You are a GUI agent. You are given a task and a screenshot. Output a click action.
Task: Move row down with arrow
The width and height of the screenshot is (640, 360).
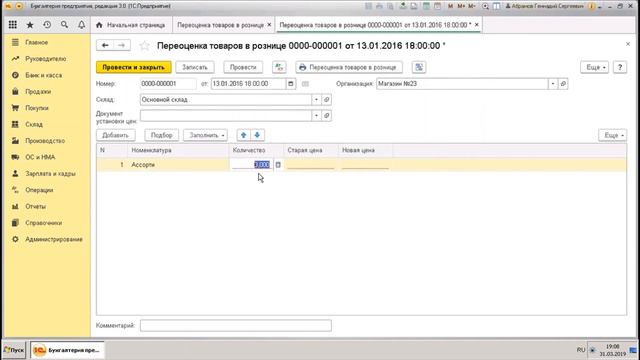[257, 135]
